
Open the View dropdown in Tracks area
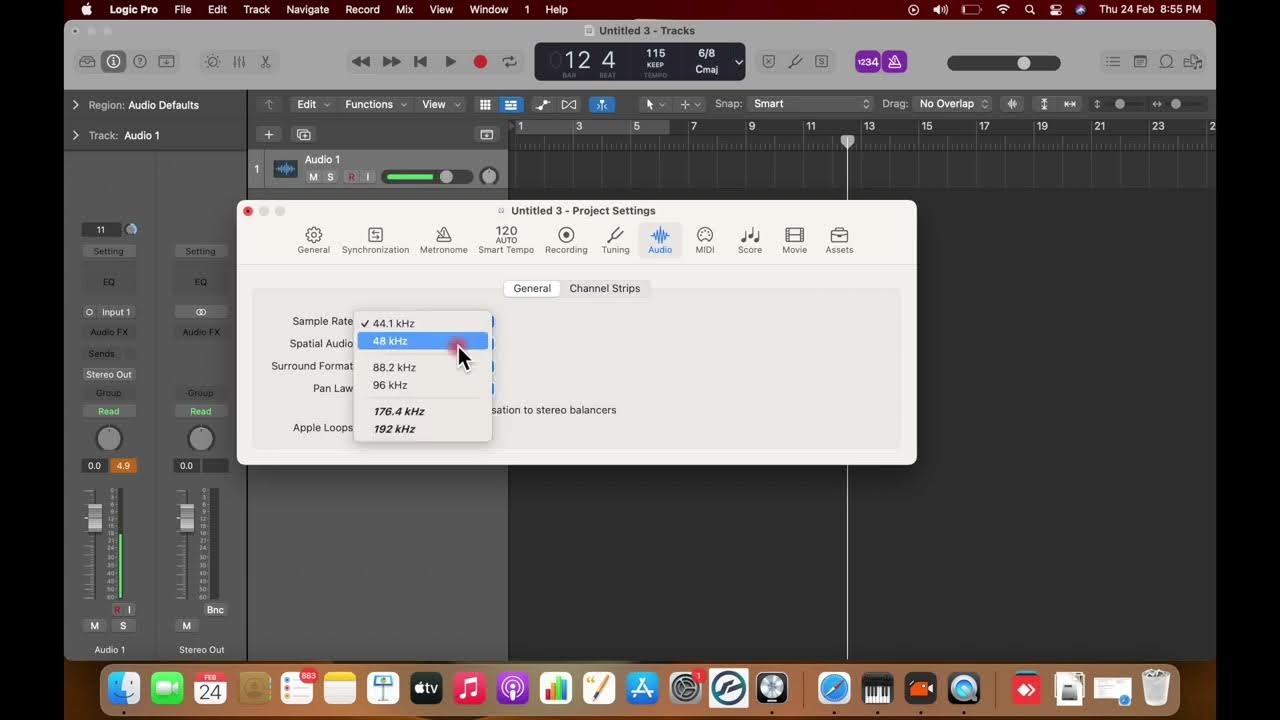[x=440, y=104]
